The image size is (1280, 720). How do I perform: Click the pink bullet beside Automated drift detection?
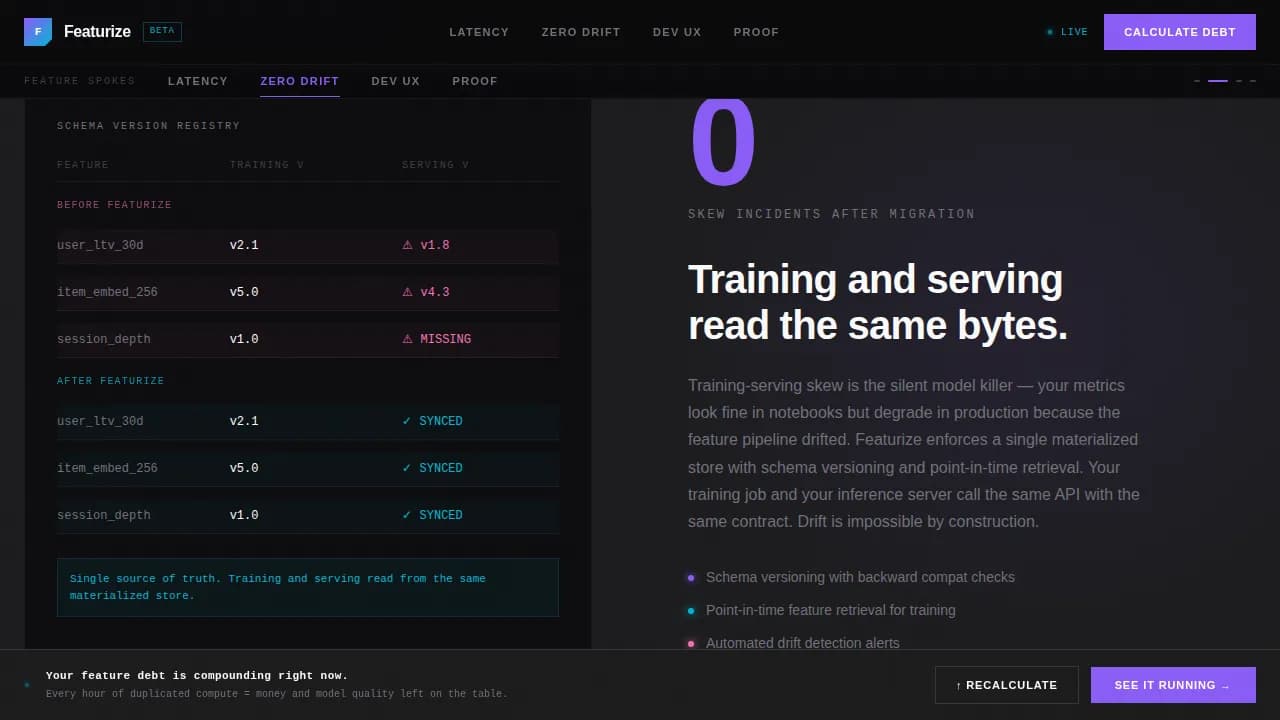[691, 643]
